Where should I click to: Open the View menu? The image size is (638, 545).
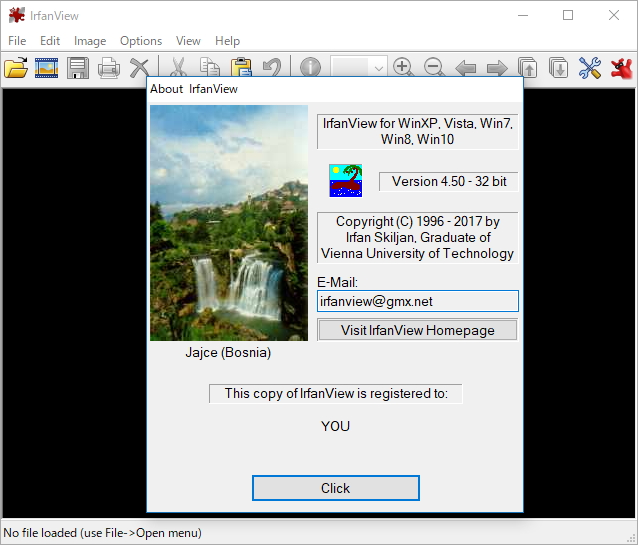(x=188, y=41)
